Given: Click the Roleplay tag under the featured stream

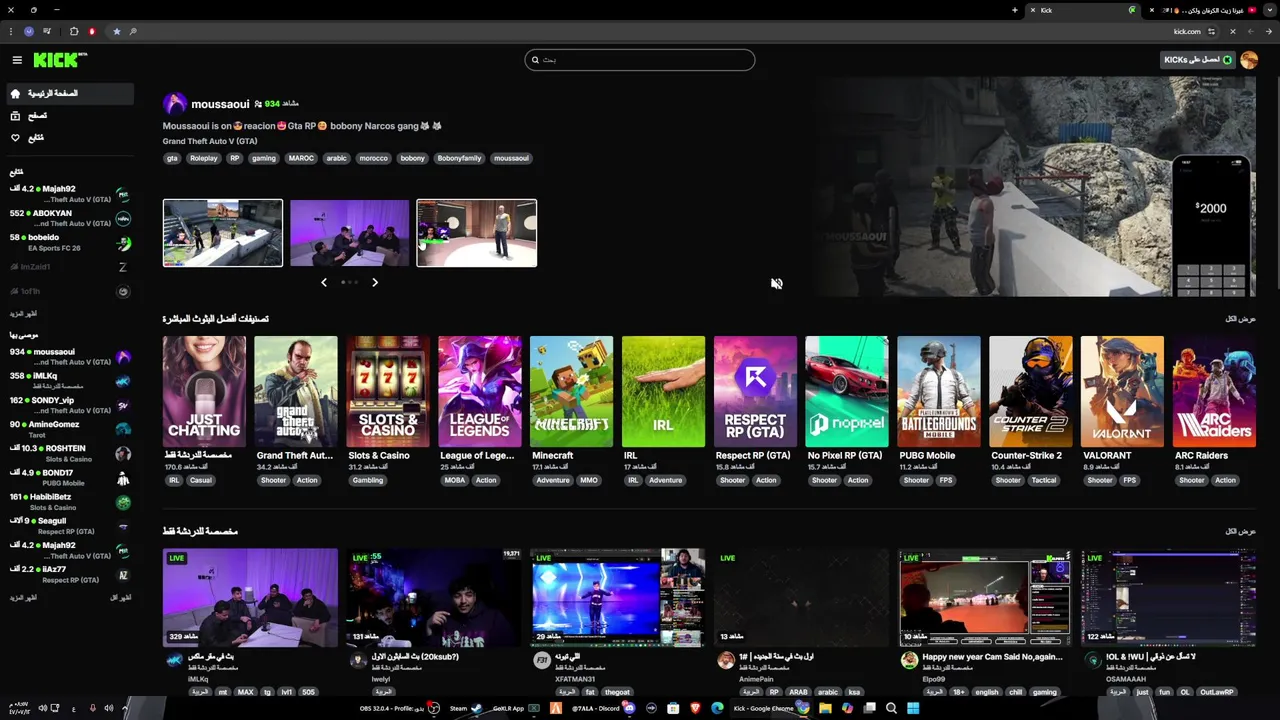Looking at the screenshot, I should point(204,158).
